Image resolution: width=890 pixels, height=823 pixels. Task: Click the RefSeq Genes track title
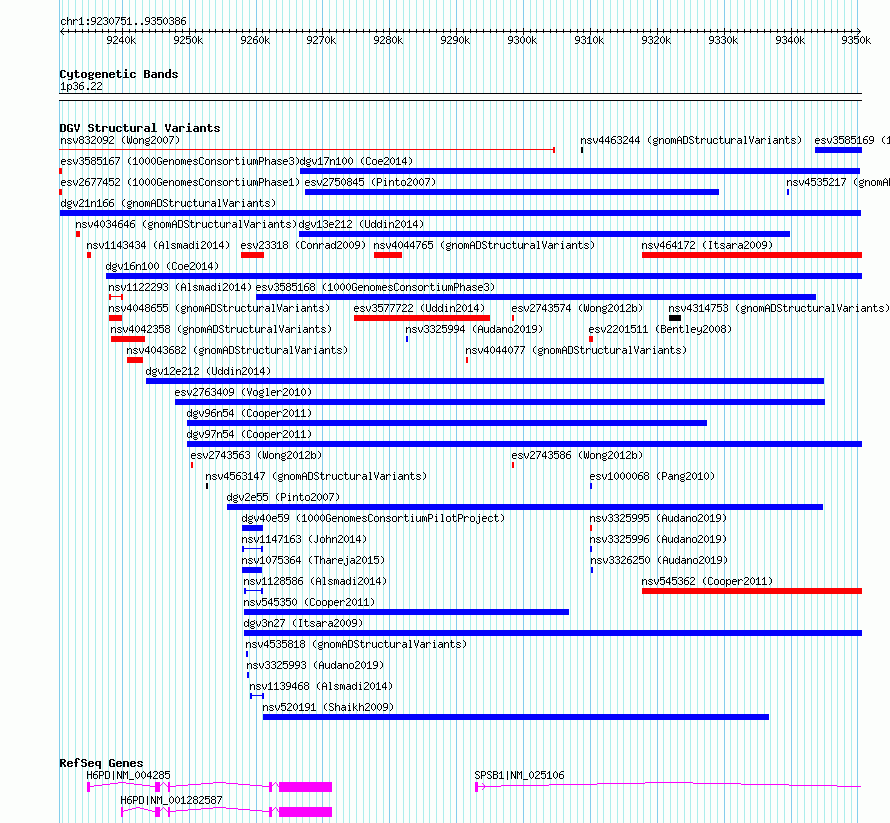(x=101, y=763)
